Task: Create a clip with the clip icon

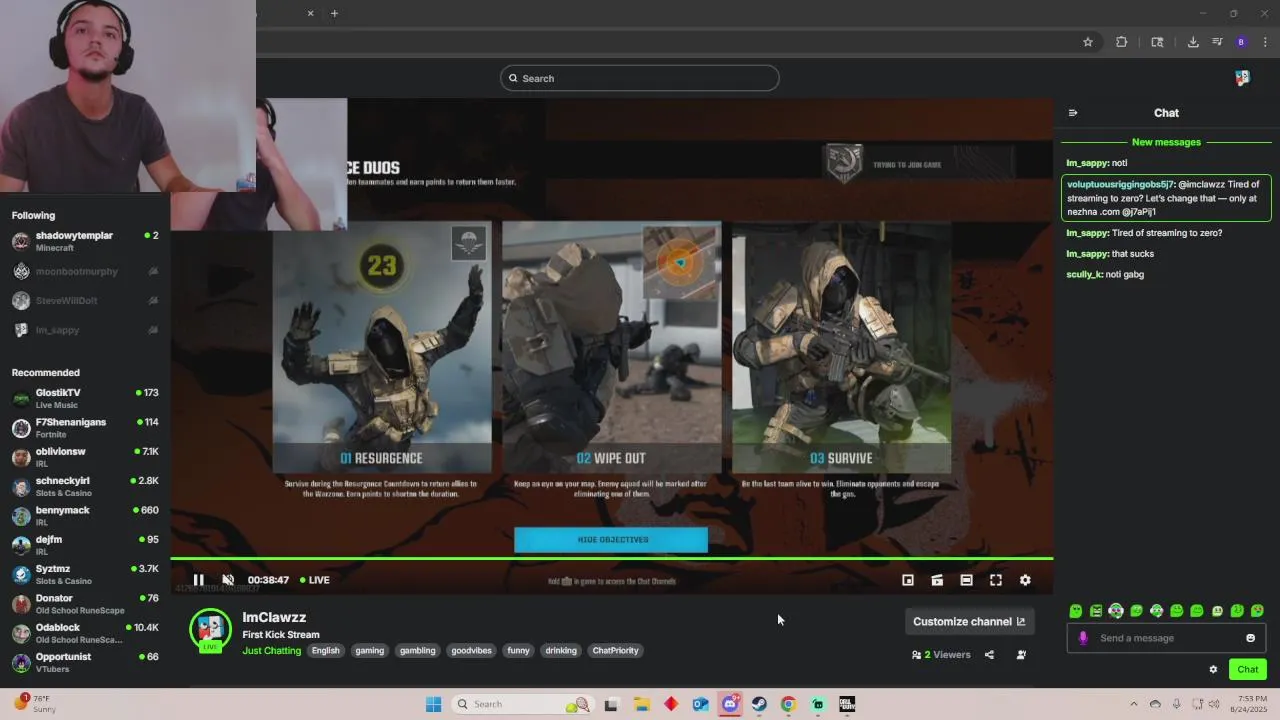Action: pyautogui.click(x=937, y=580)
